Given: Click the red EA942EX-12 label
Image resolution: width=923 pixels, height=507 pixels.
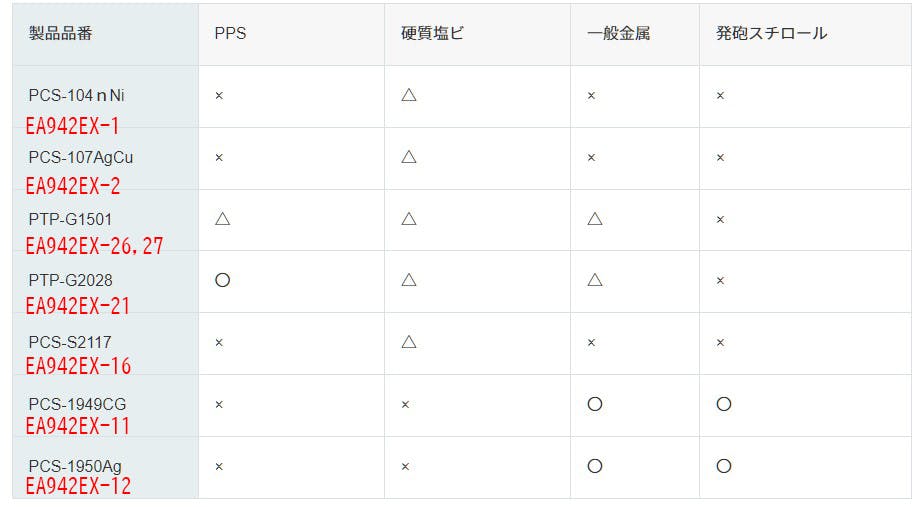Looking at the screenshot, I should pyautogui.click(x=78, y=487).
